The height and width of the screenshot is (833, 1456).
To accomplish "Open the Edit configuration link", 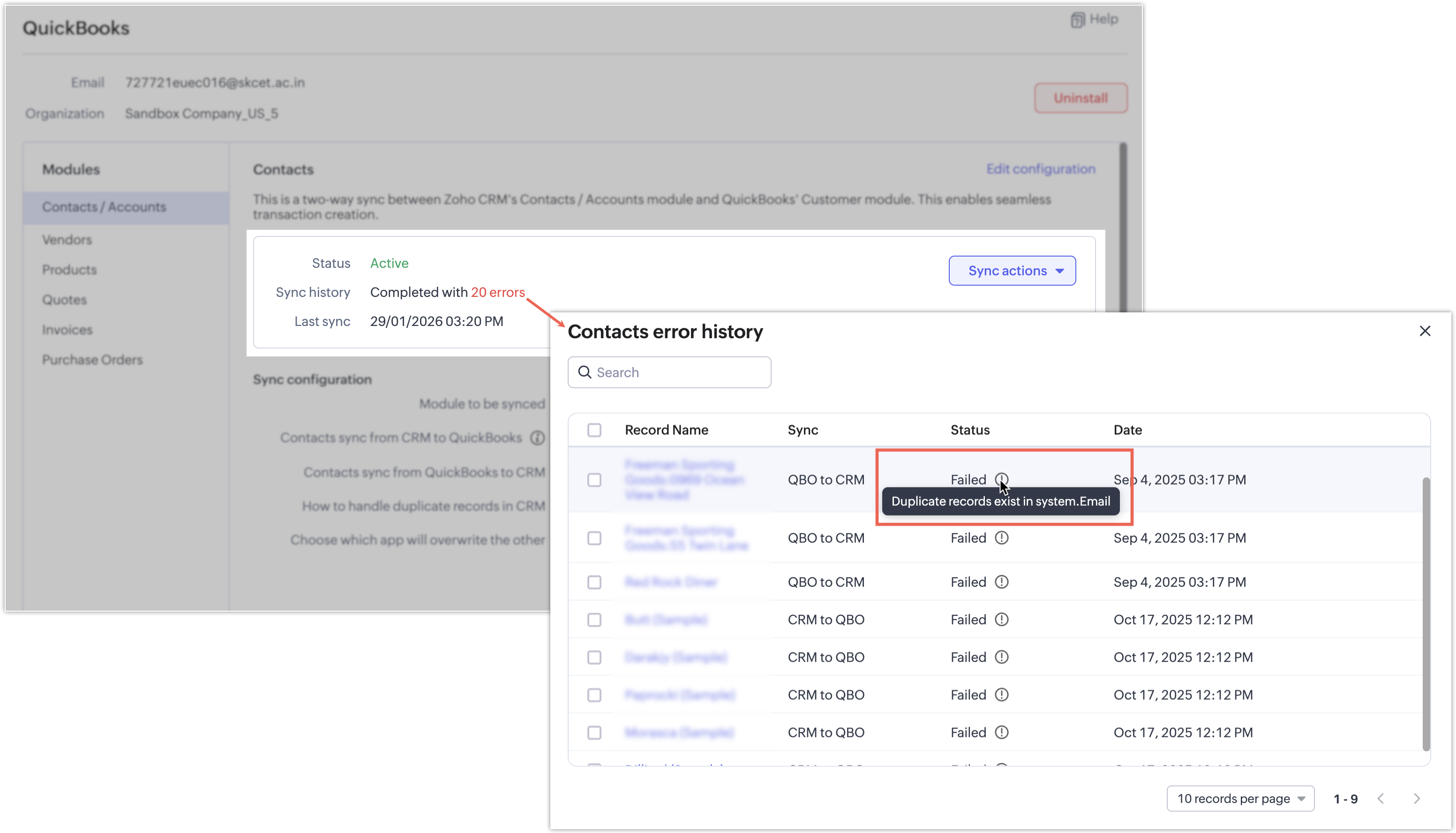I will click(1040, 169).
